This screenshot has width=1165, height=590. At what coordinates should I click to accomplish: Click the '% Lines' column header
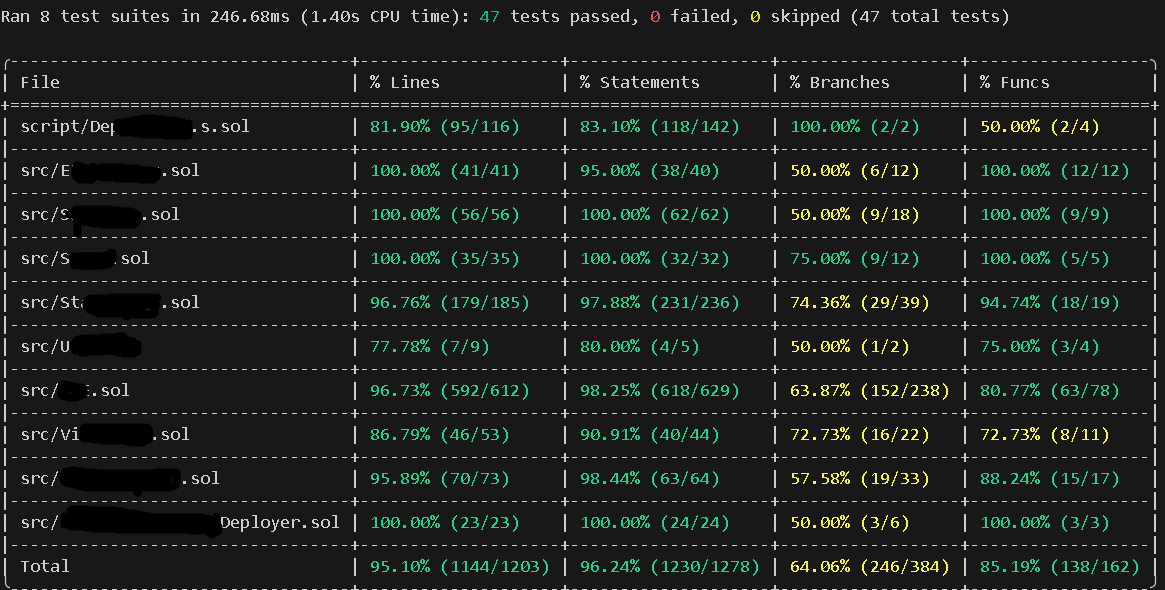click(405, 82)
